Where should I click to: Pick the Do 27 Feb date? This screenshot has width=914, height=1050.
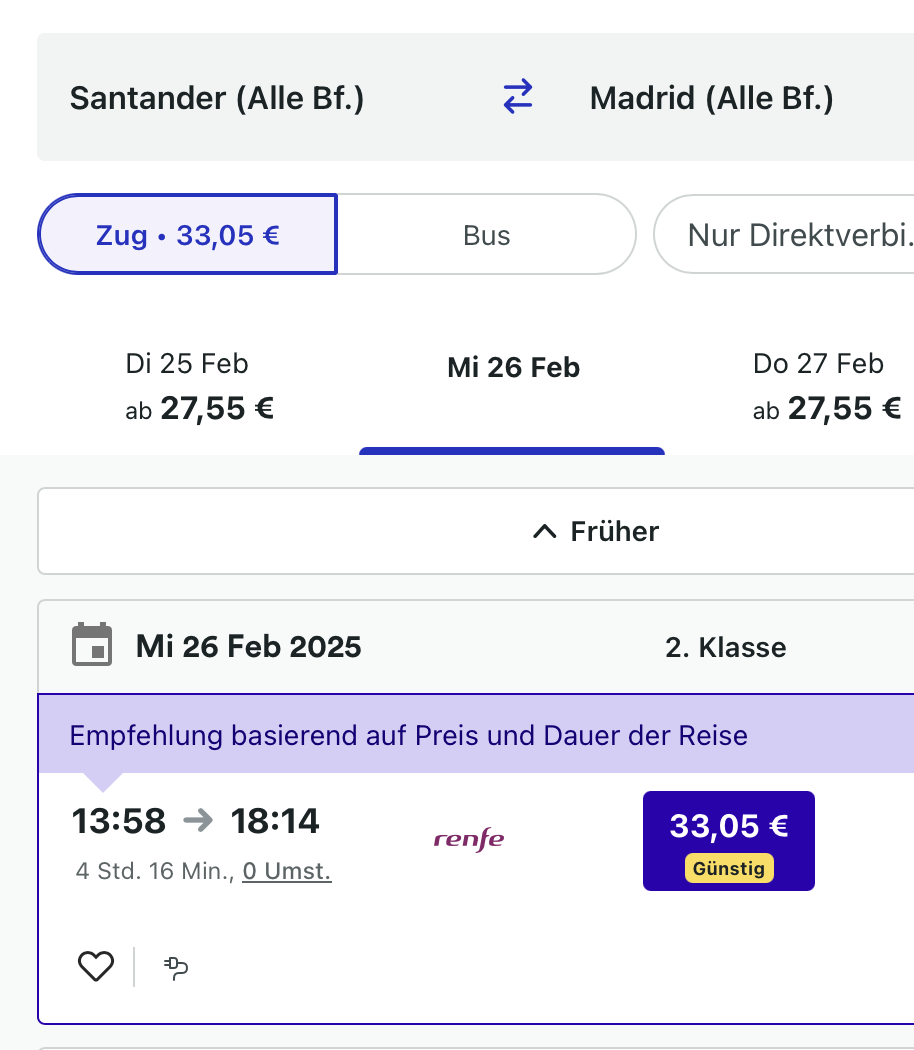tap(826, 386)
